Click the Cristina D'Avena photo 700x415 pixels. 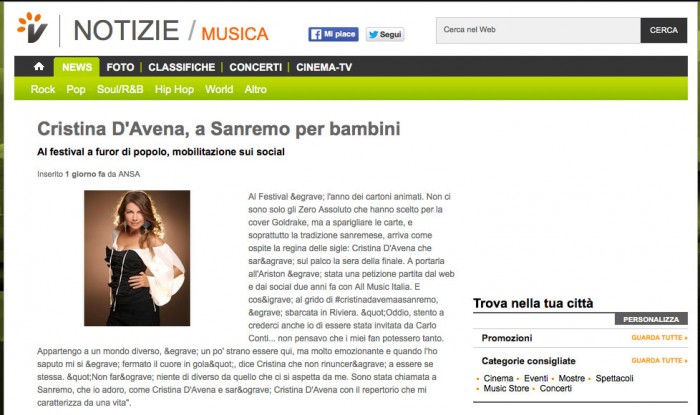[x=137, y=258]
